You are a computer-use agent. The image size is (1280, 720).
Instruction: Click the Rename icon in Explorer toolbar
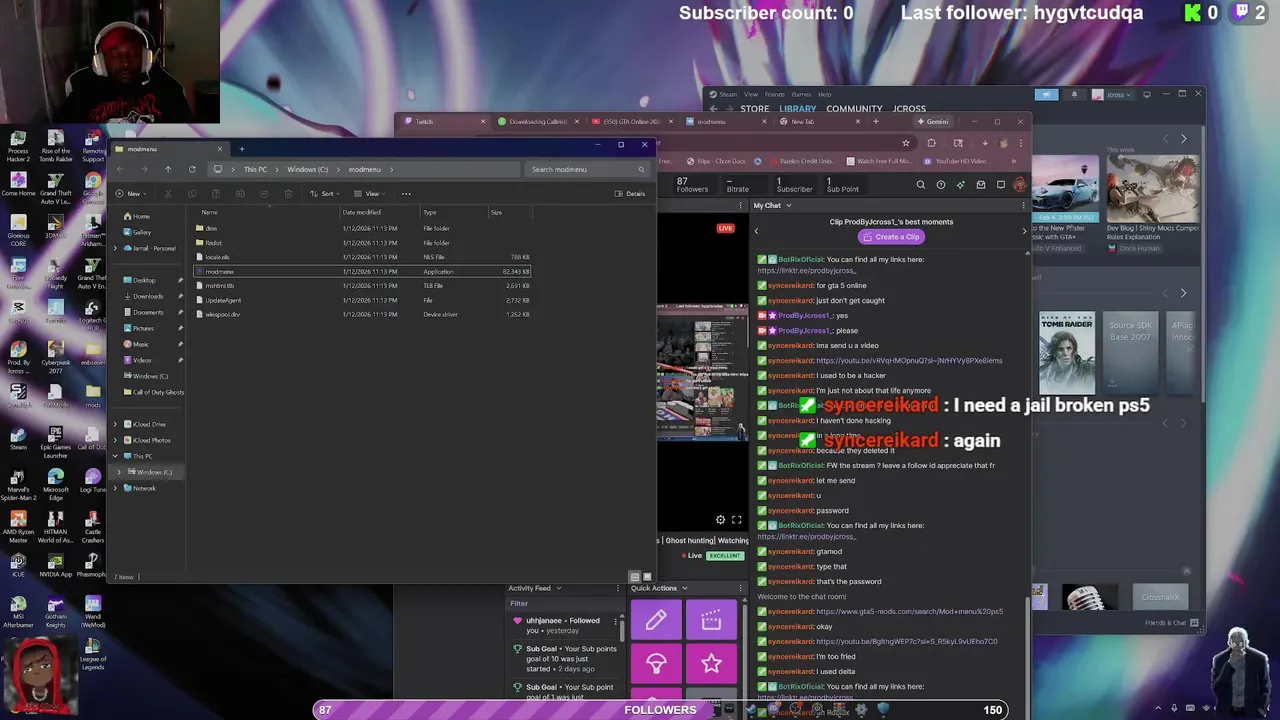239,193
